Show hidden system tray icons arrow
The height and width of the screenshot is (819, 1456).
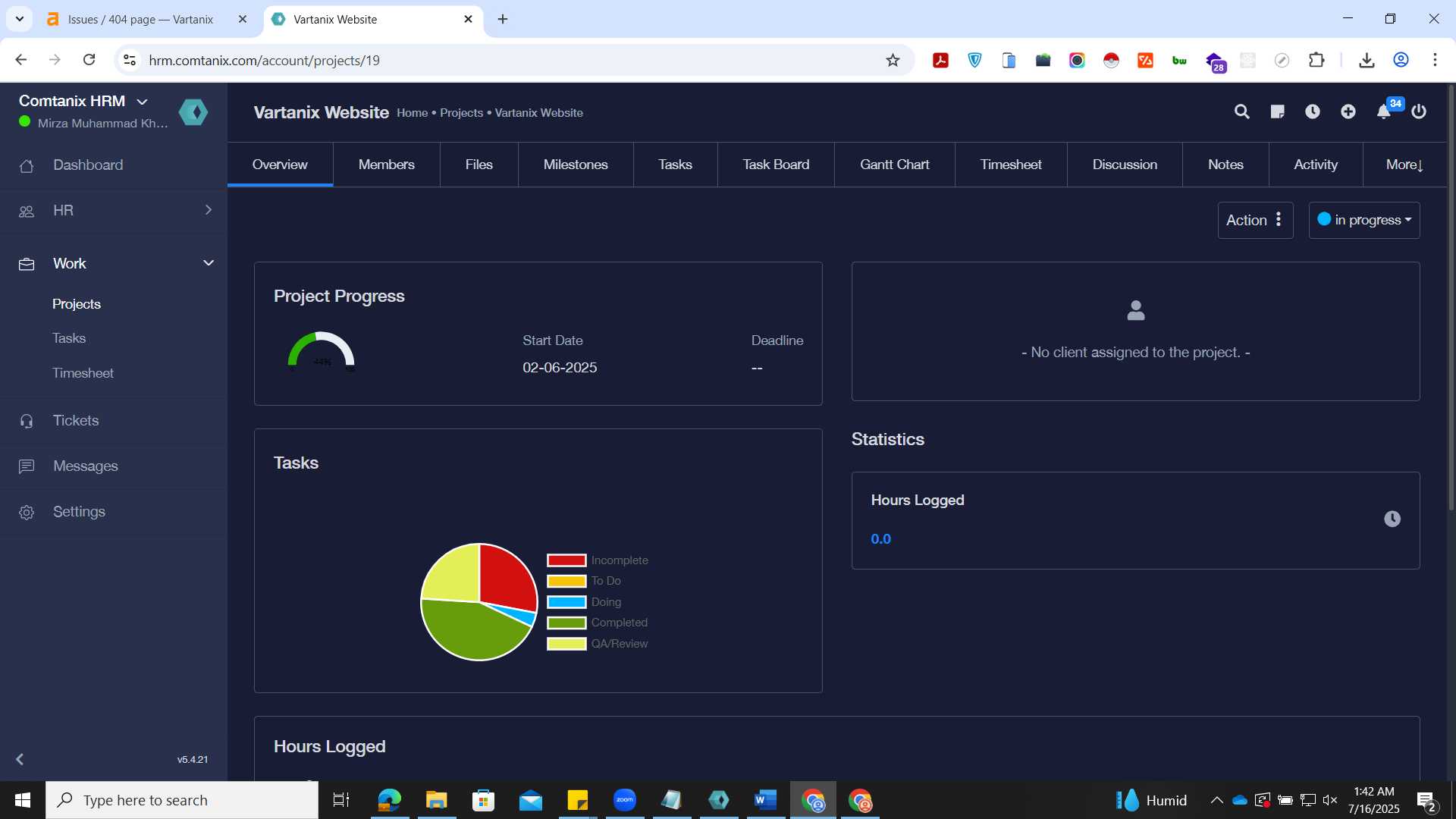coord(1216,800)
